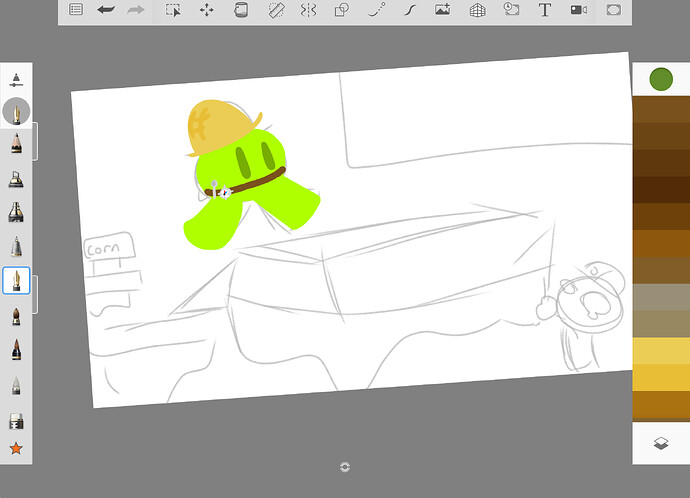Open the Ruler guide tool
This screenshot has height=498, width=690.
[275, 10]
